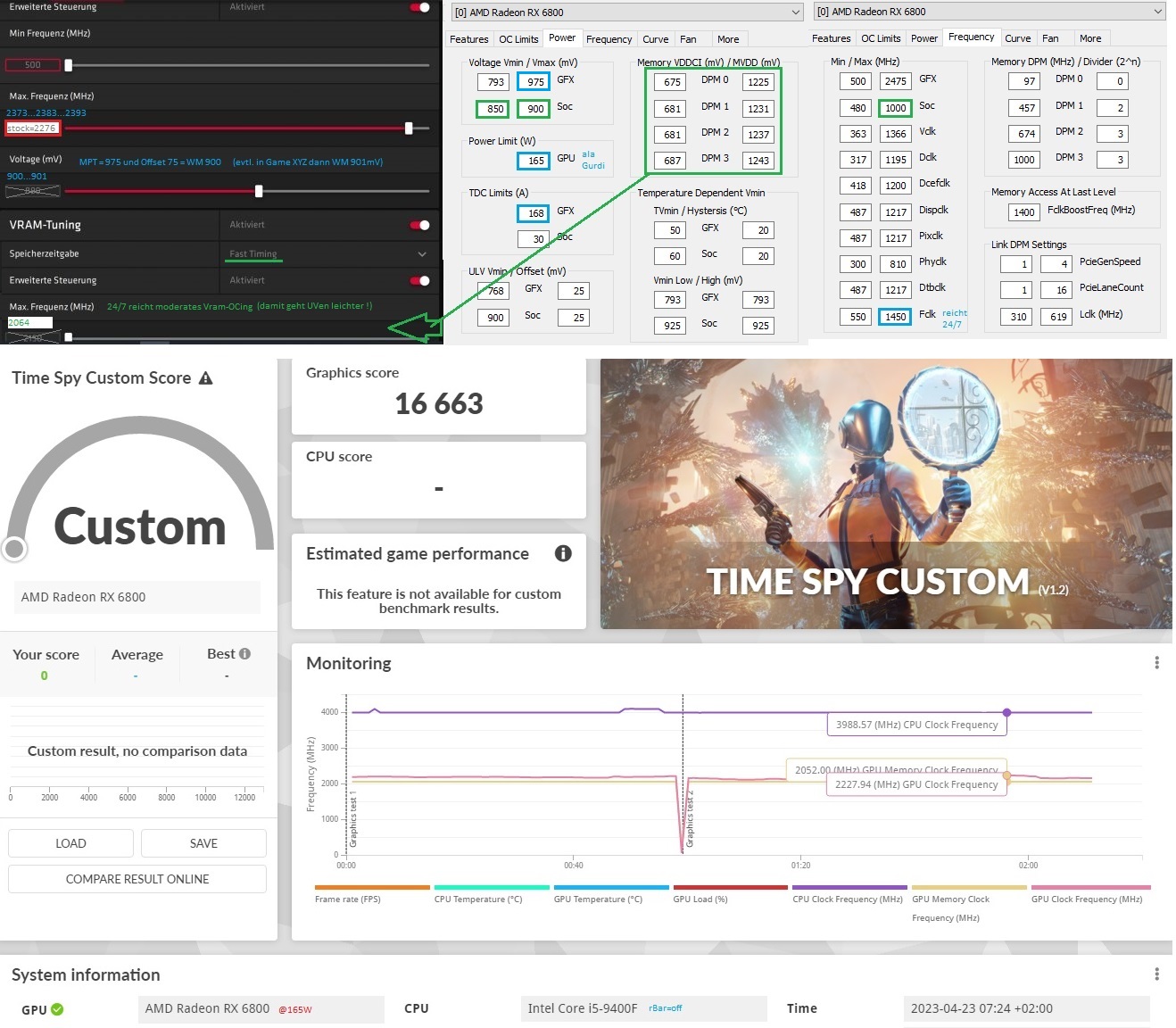Expand the Speicherzeitgabe Fast Timing dropdown
The height and width of the screenshot is (1028, 1176).
[x=422, y=253]
